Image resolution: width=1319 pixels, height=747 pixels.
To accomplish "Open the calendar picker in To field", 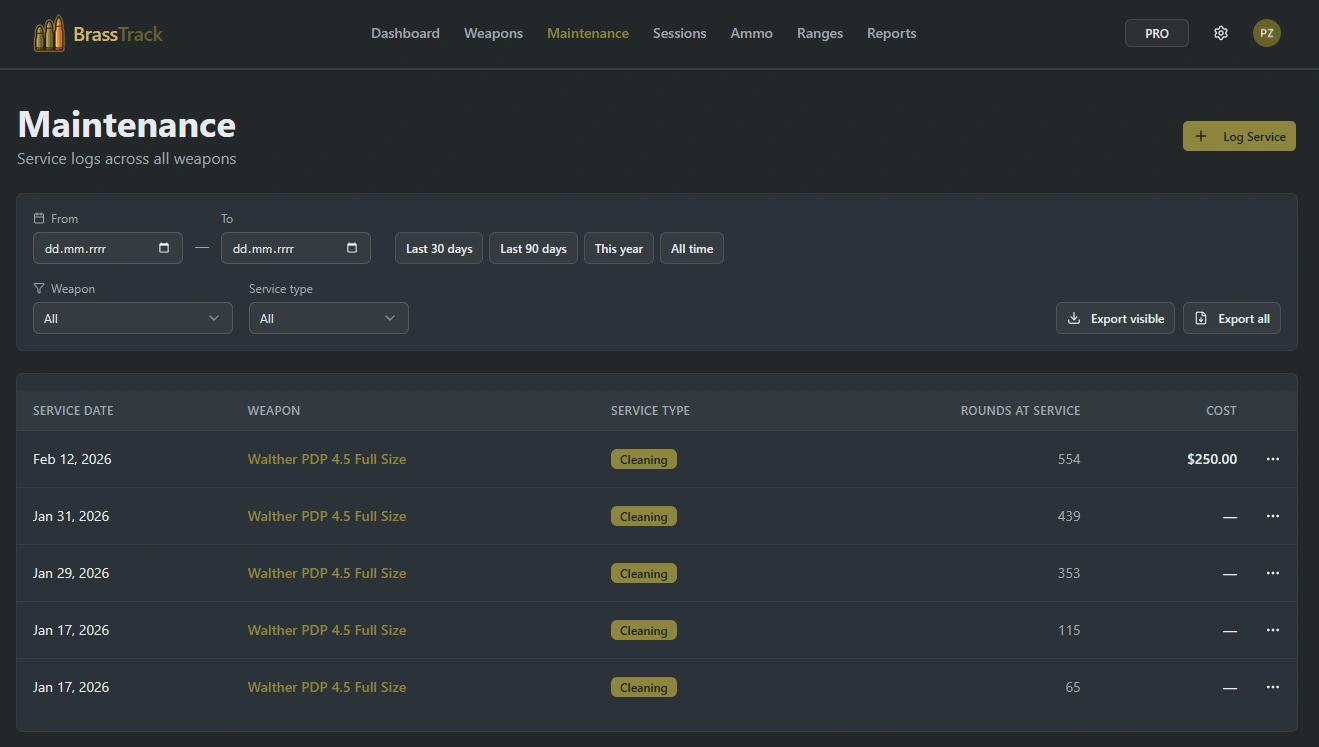I will point(352,248).
